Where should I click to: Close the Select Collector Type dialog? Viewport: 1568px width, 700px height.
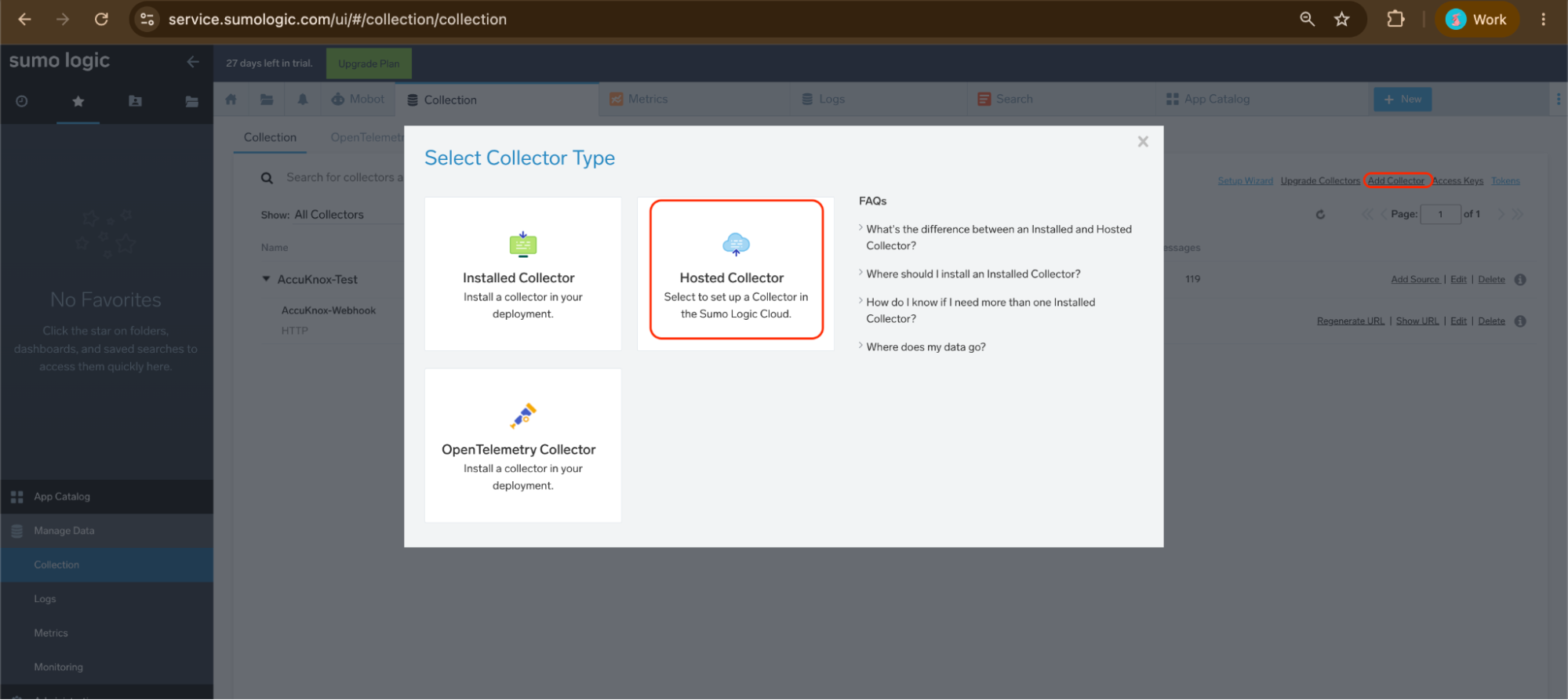(1143, 142)
